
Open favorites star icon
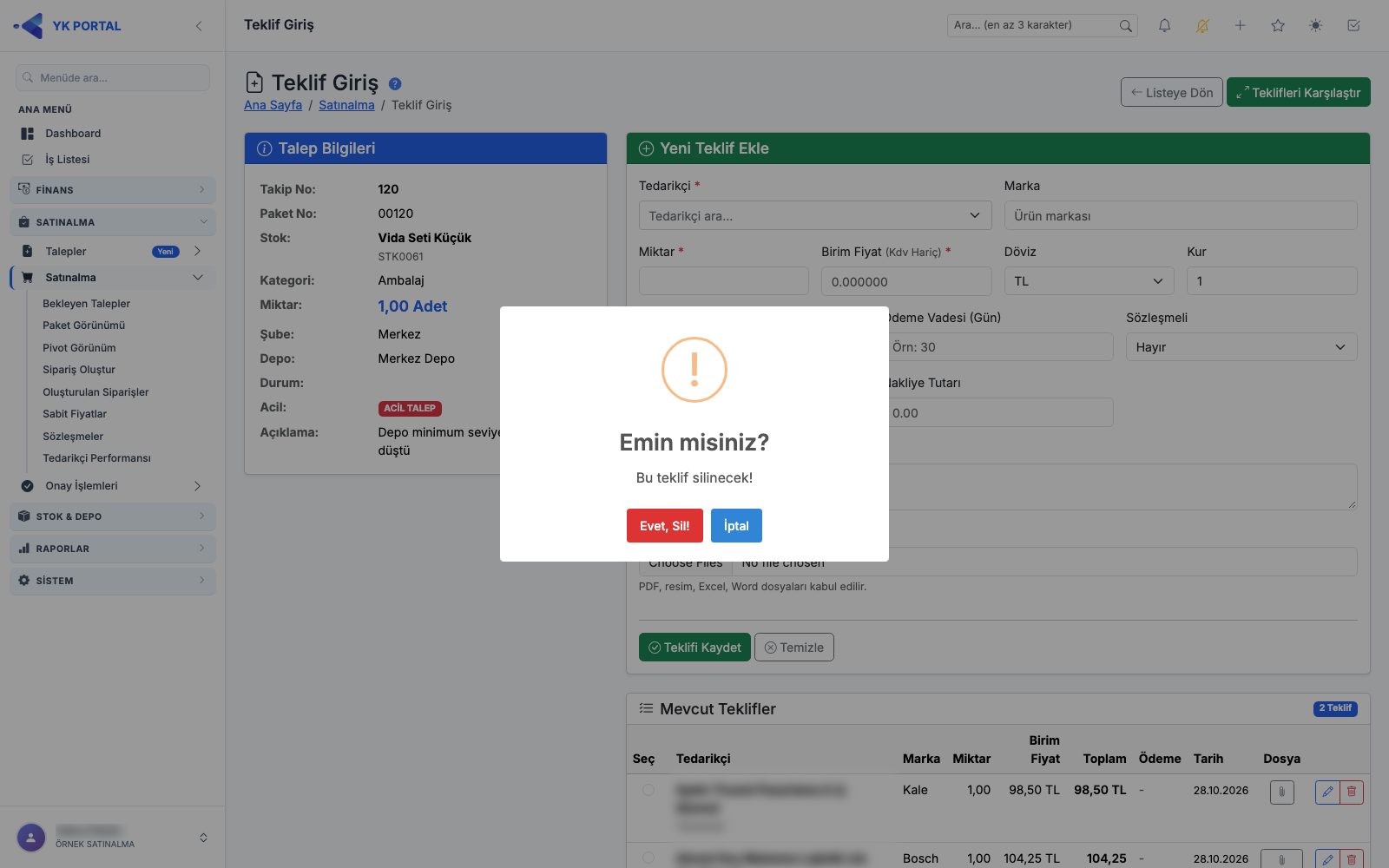(x=1278, y=26)
